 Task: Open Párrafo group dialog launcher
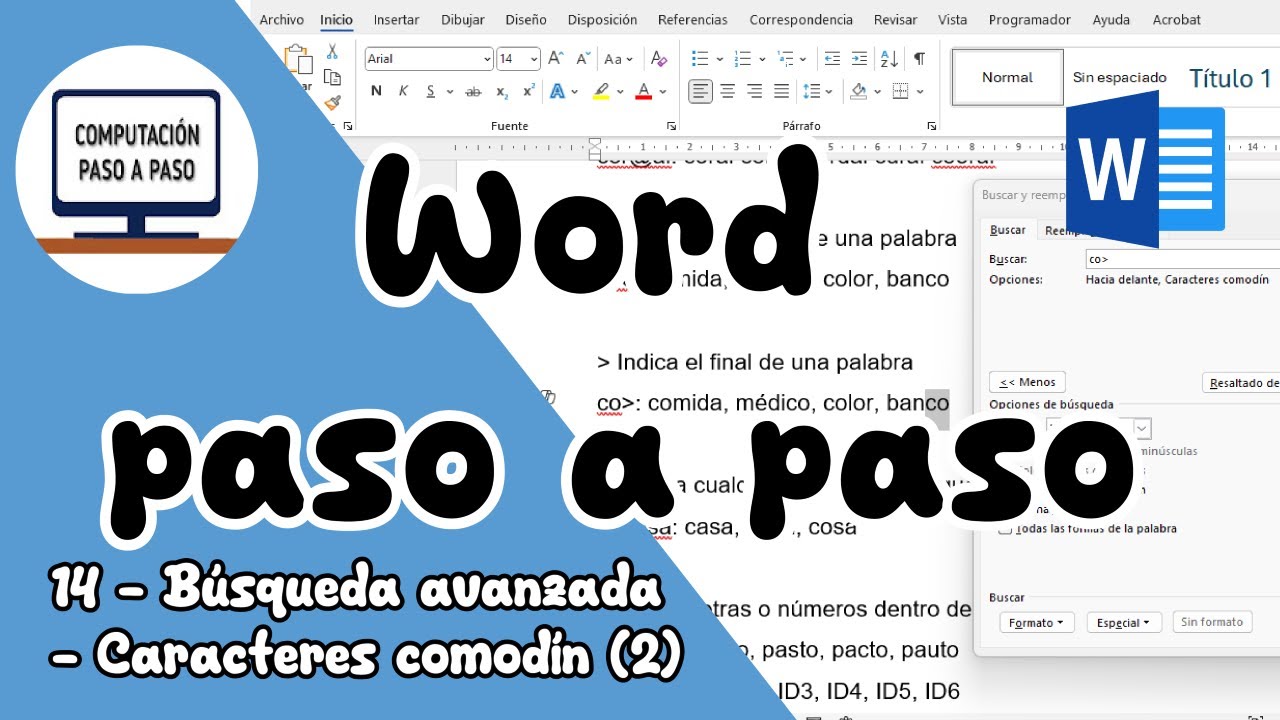pyautogui.click(x=931, y=126)
